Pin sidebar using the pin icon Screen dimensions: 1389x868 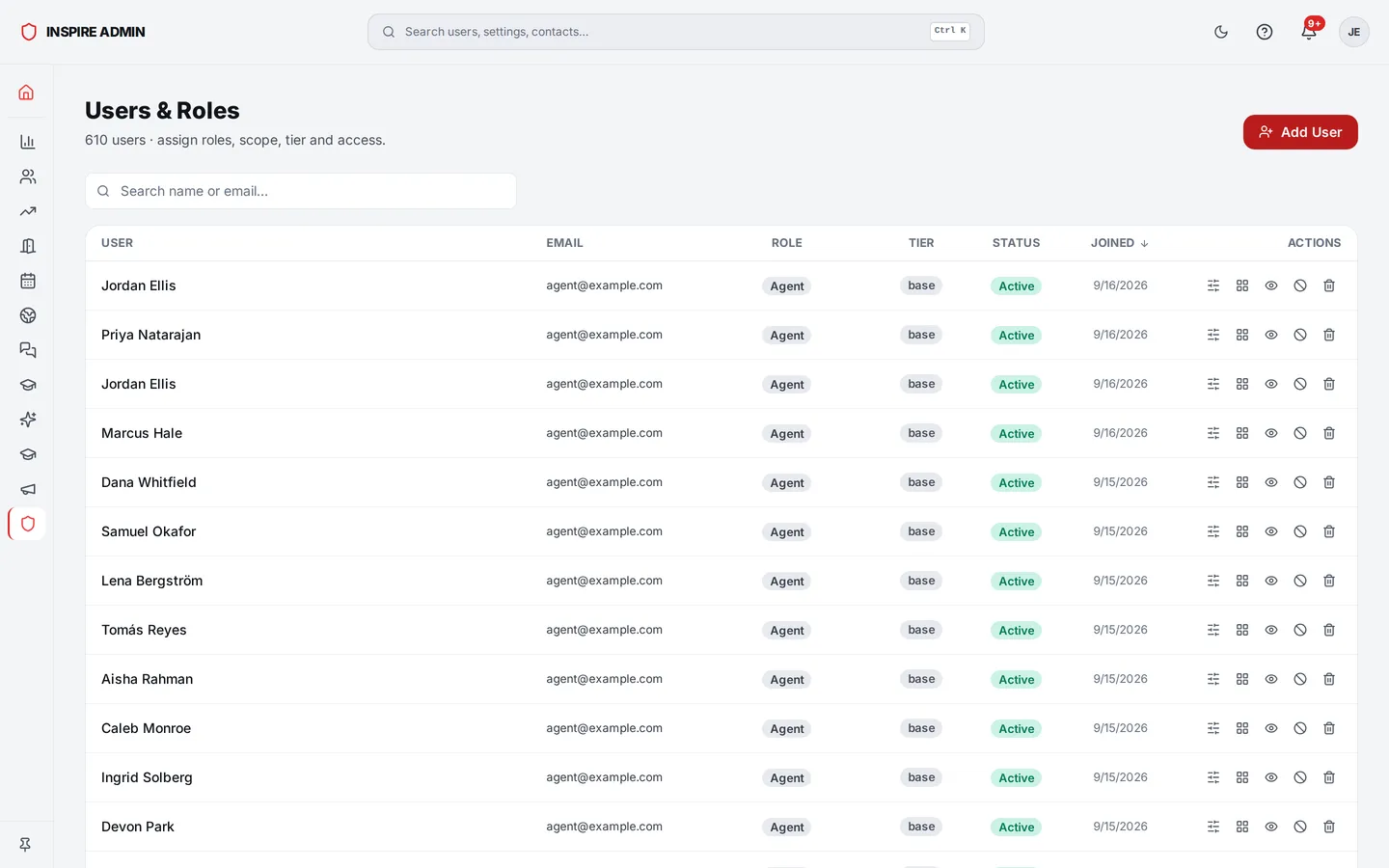(26, 844)
